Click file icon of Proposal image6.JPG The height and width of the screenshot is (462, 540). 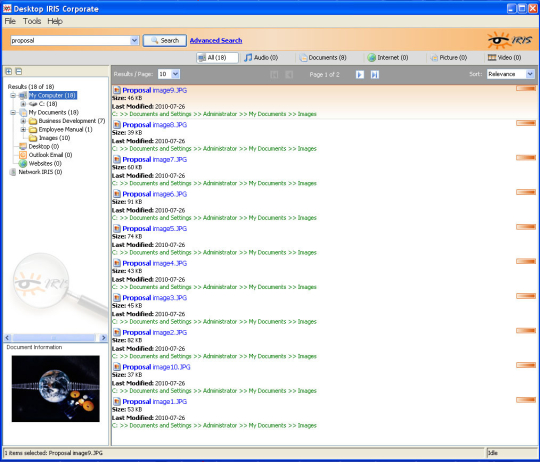click(117, 194)
